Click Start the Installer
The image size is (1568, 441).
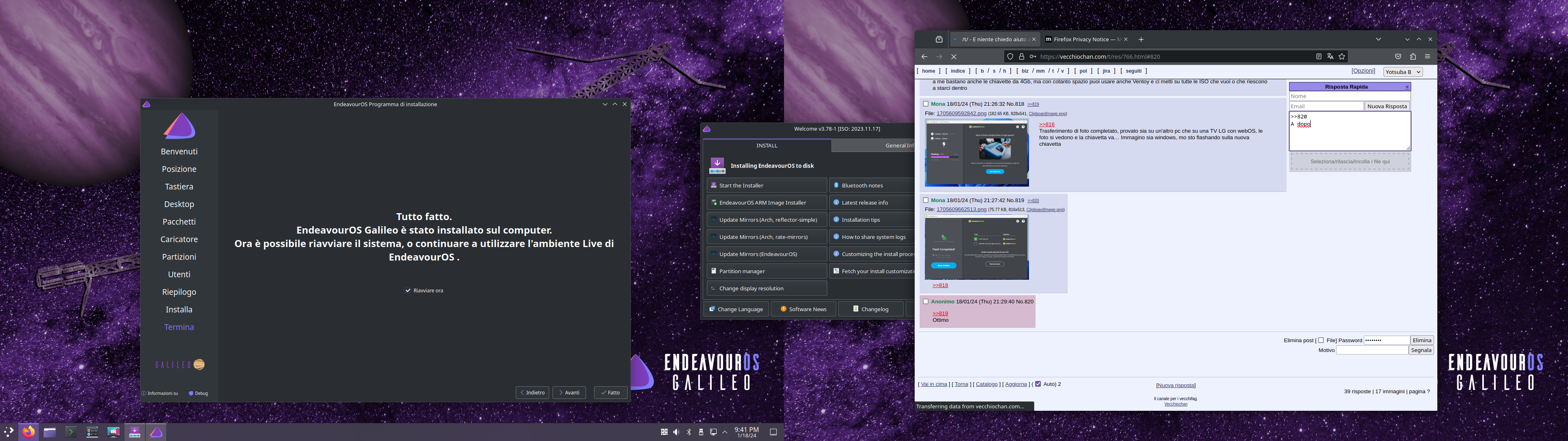point(766,185)
